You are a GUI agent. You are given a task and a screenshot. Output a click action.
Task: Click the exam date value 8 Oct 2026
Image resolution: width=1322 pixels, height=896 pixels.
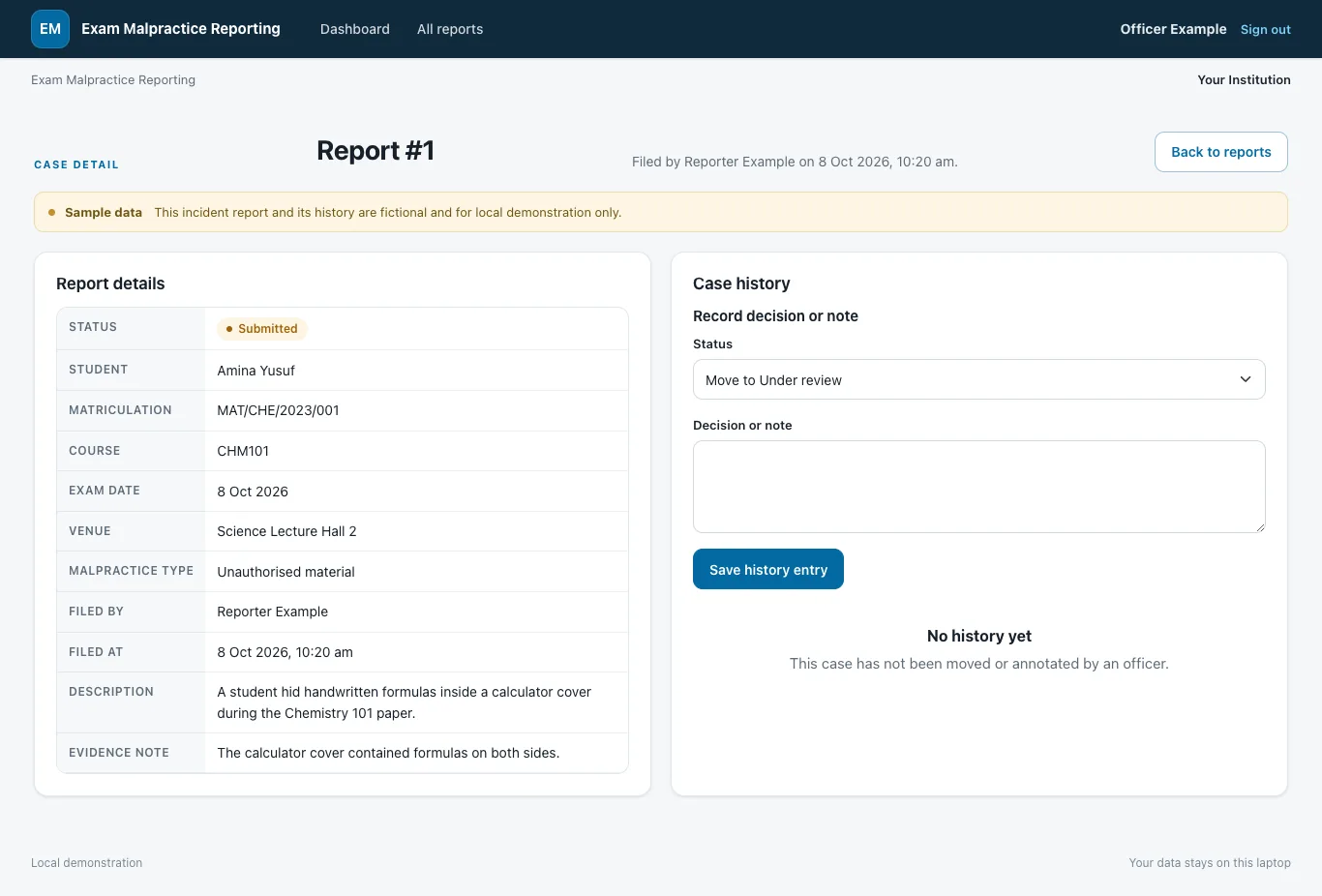coord(253,492)
